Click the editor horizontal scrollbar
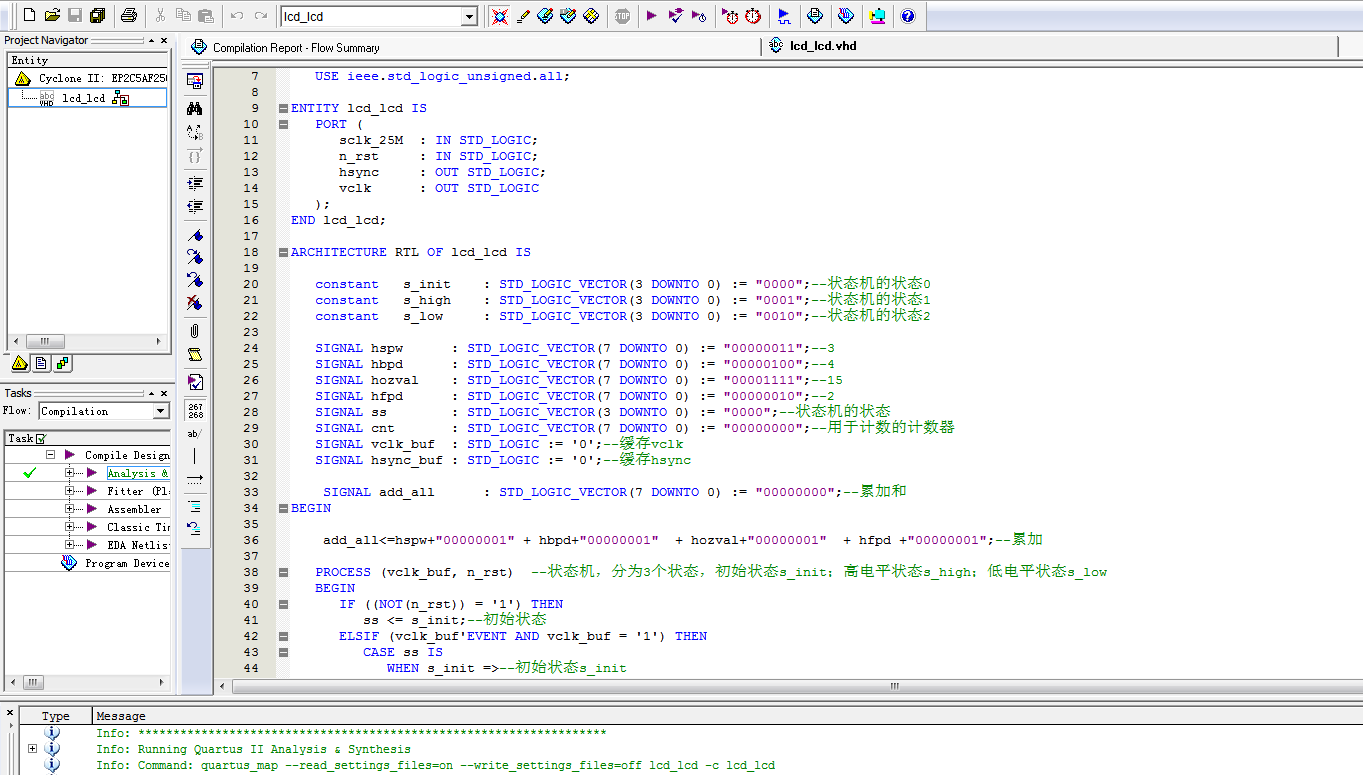1363x775 pixels. click(894, 686)
